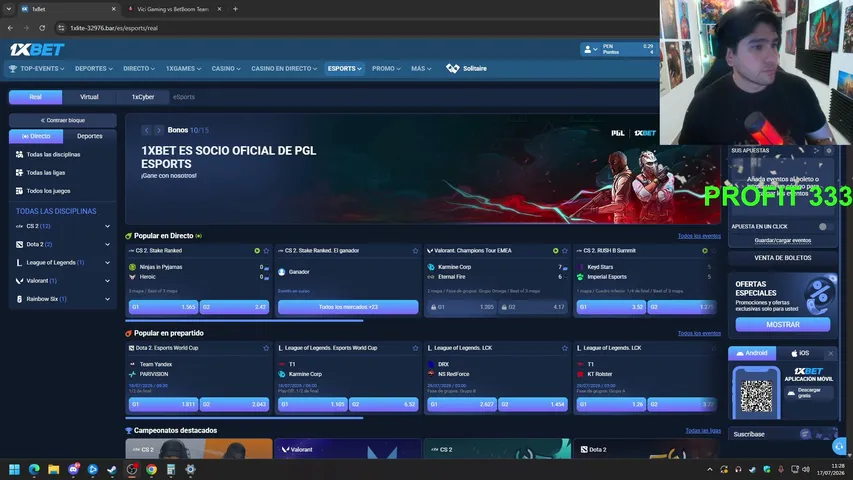The image size is (853, 480).
Task: Watch live stream of CS 2 Stake Ranked match
Action: pos(257,251)
